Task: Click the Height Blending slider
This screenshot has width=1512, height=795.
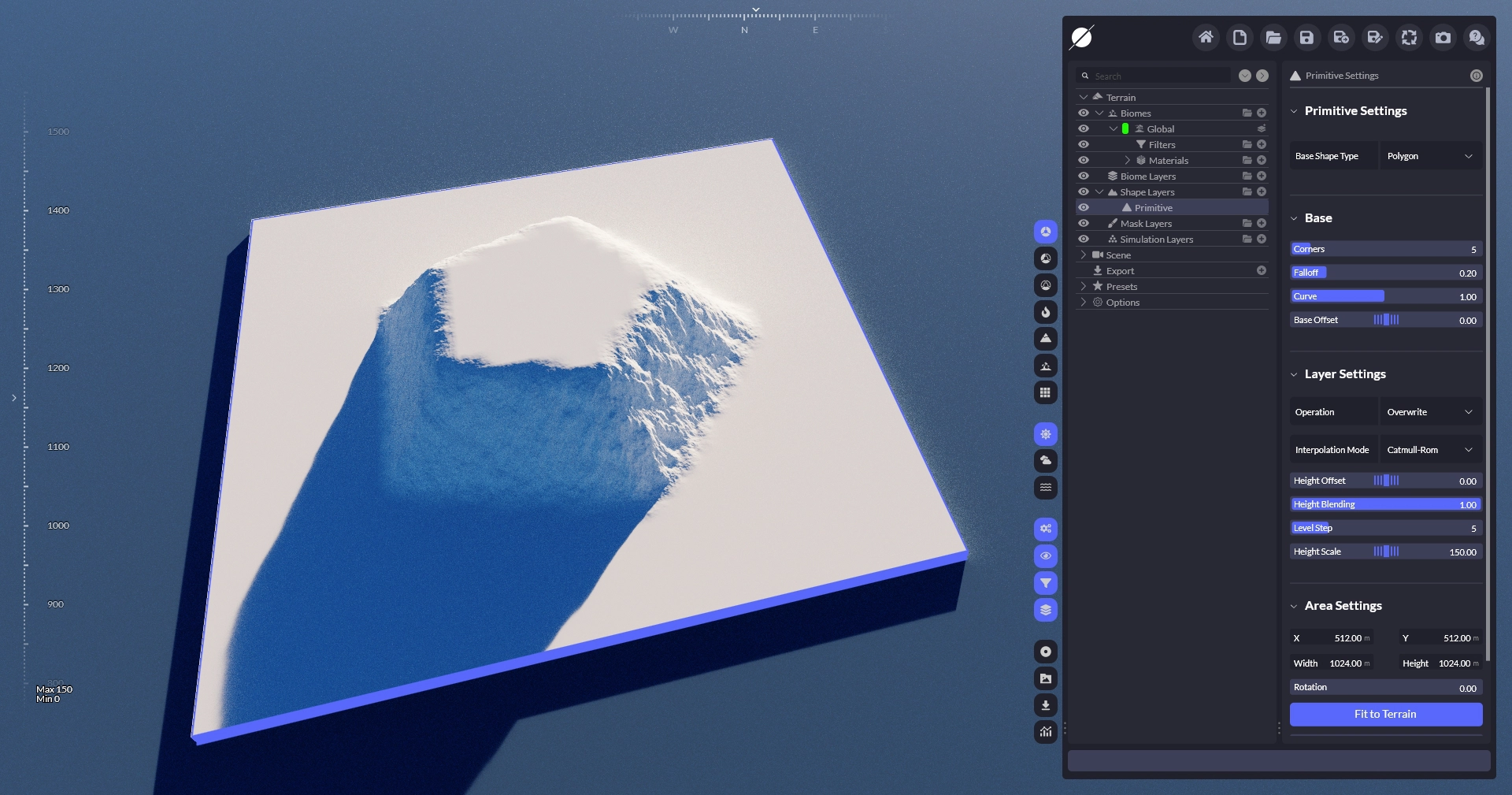Action: click(1385, 504)
